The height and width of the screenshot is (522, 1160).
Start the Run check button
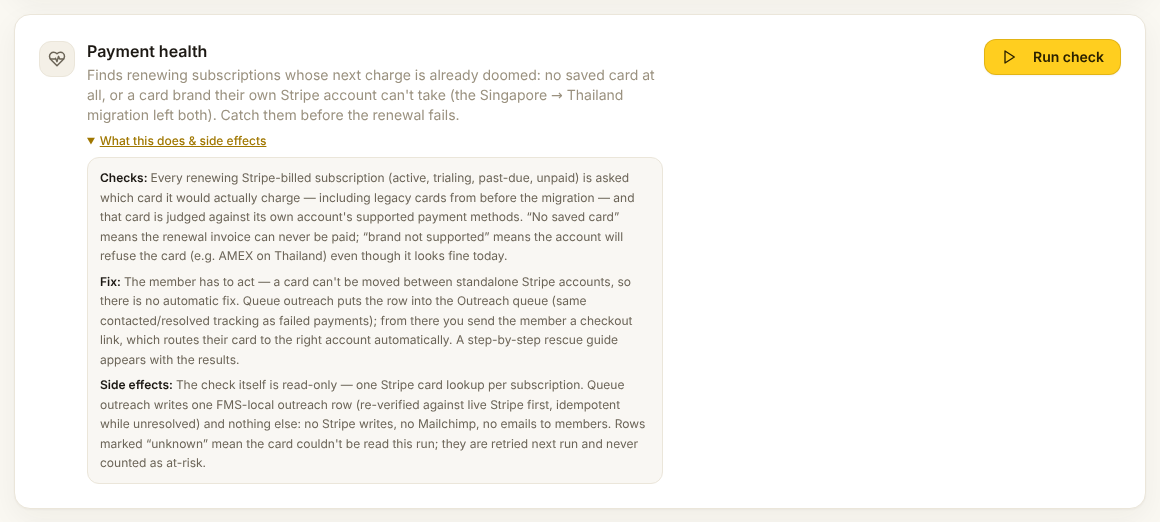pyautogui.click(x=1052, y=57)
